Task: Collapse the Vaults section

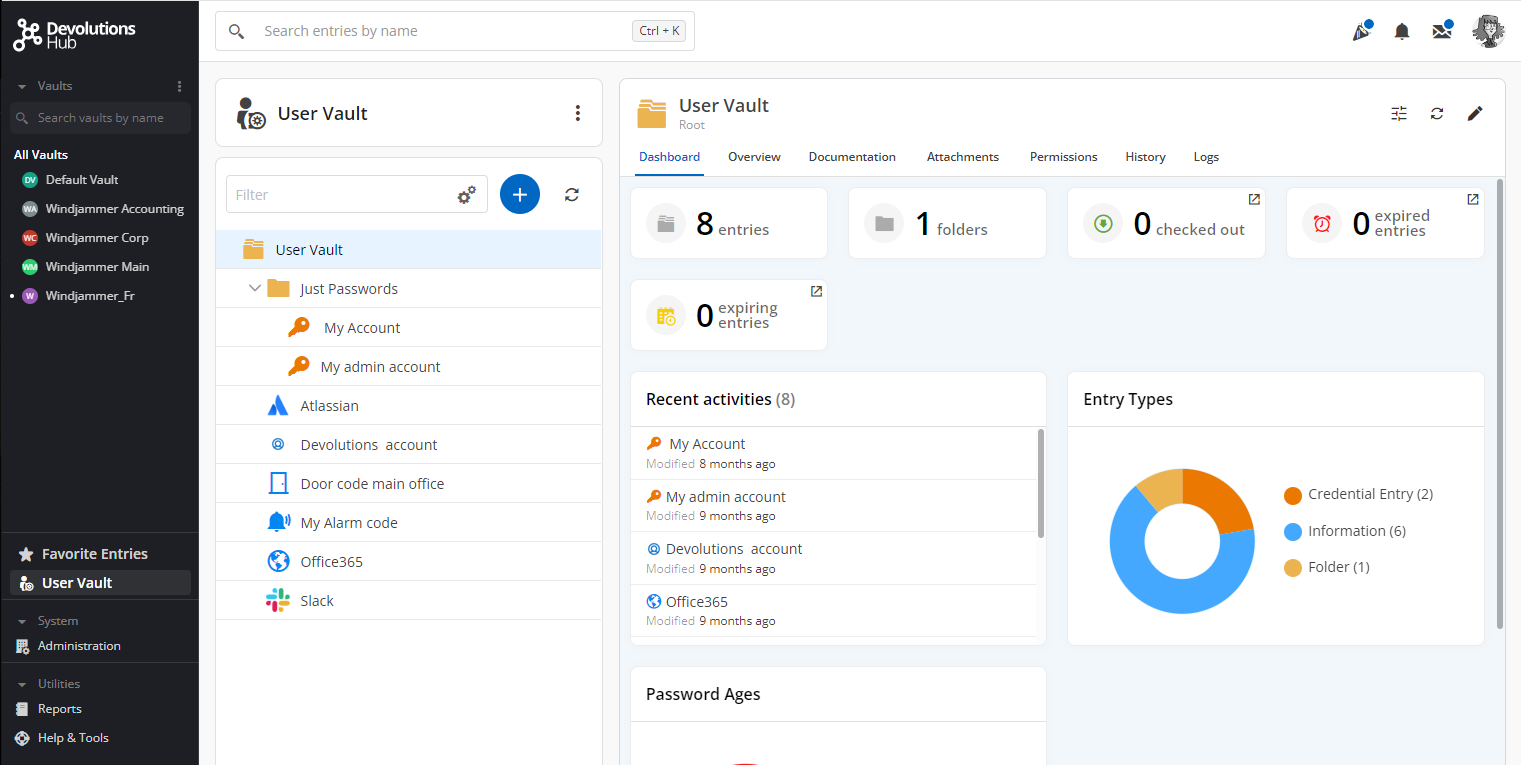Action: [x=22, y=86]
